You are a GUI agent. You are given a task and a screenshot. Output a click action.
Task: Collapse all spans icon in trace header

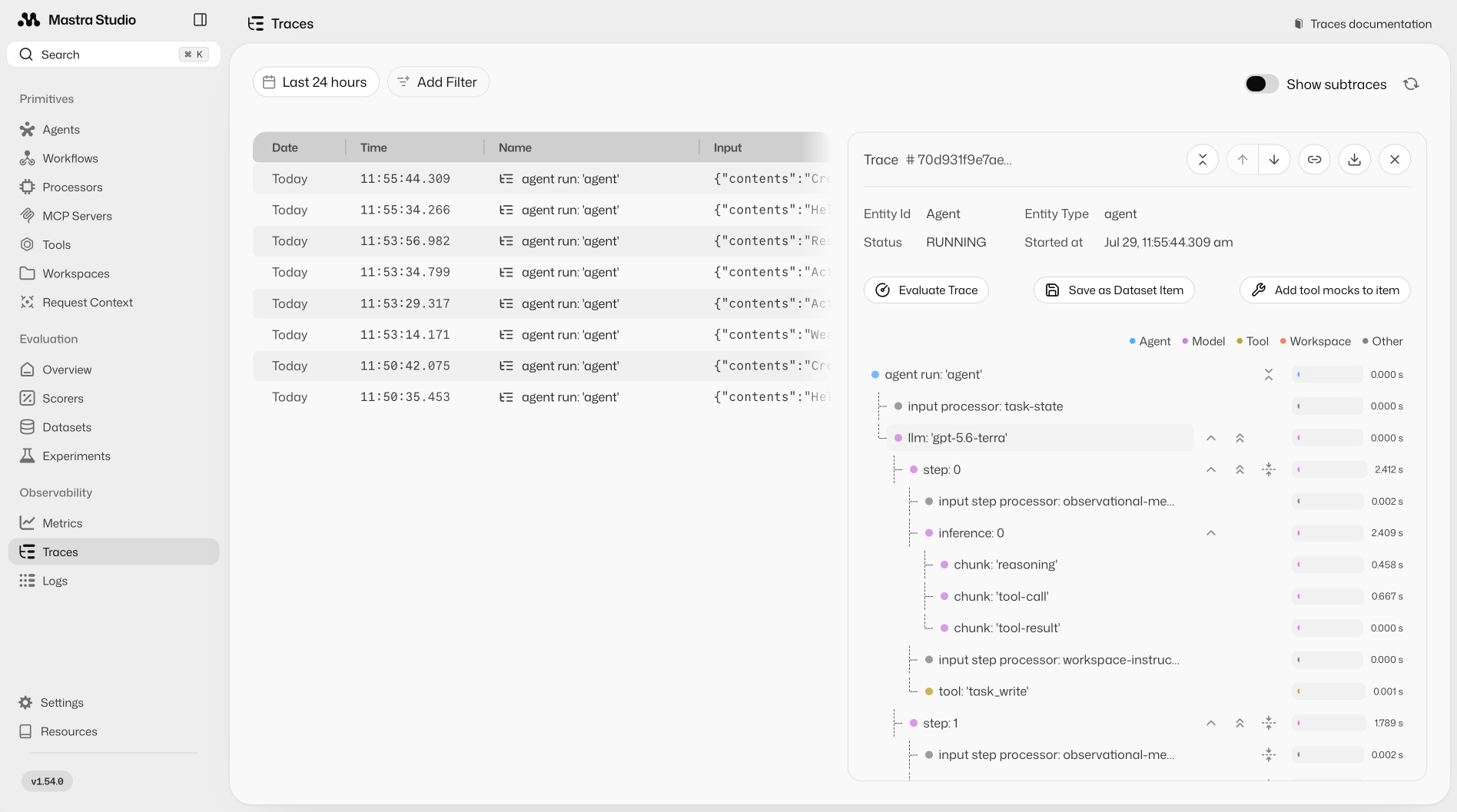click(1203, 160)
